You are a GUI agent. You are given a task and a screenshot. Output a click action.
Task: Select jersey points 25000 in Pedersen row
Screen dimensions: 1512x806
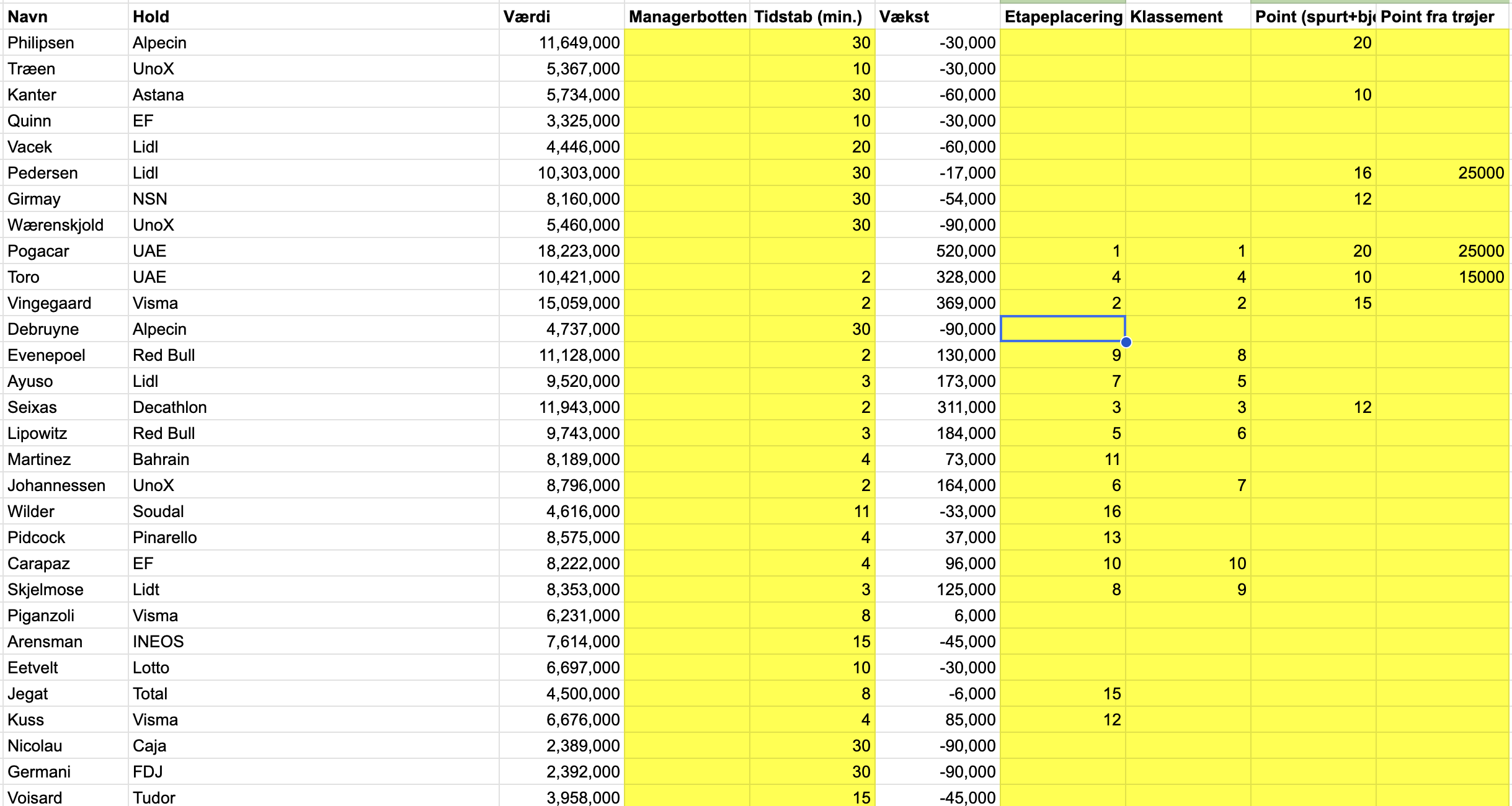1443,173
